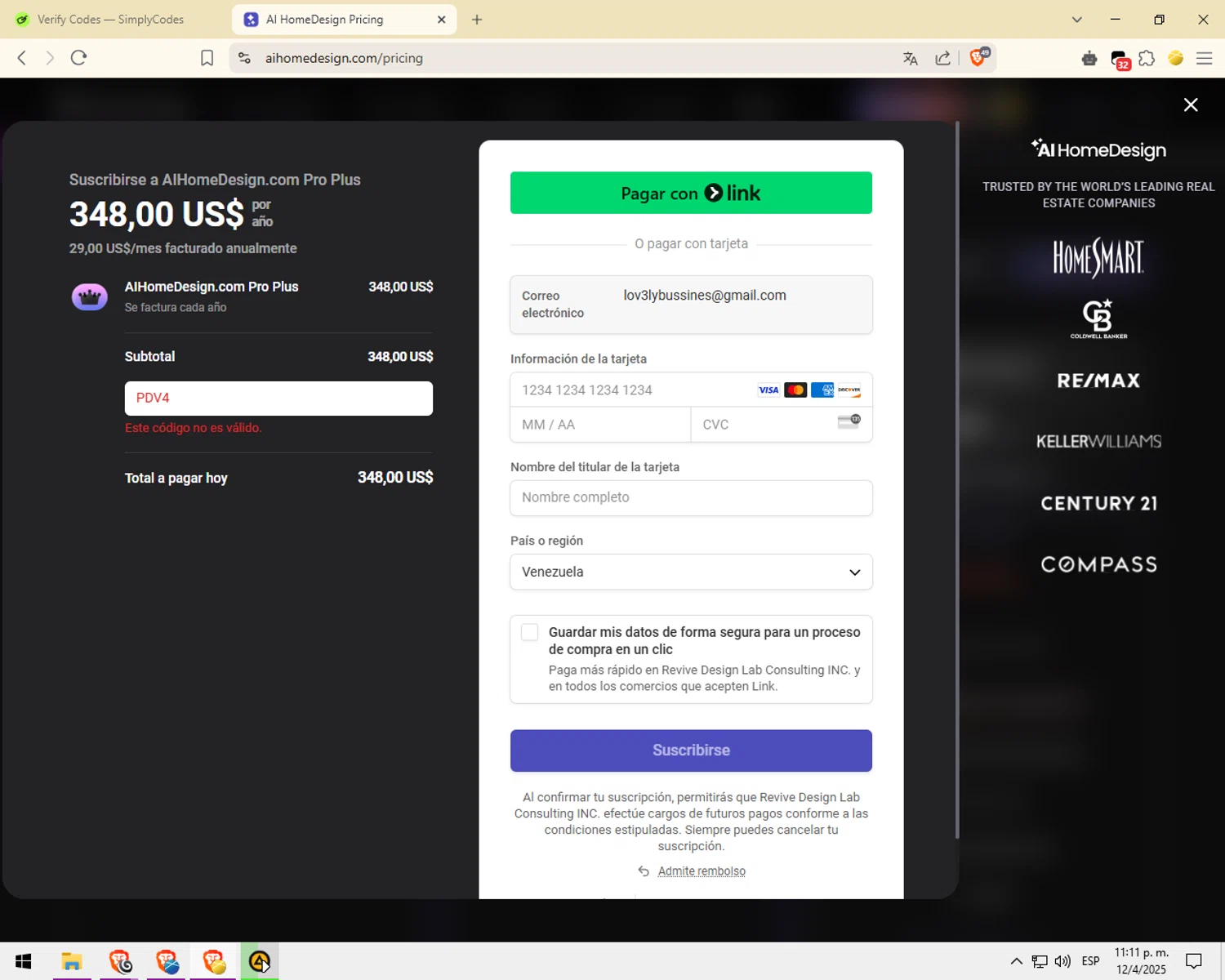Viewport: 1225px width, 980px height.
Task: Open the robot extension icon
Action: pos(1089,58)
